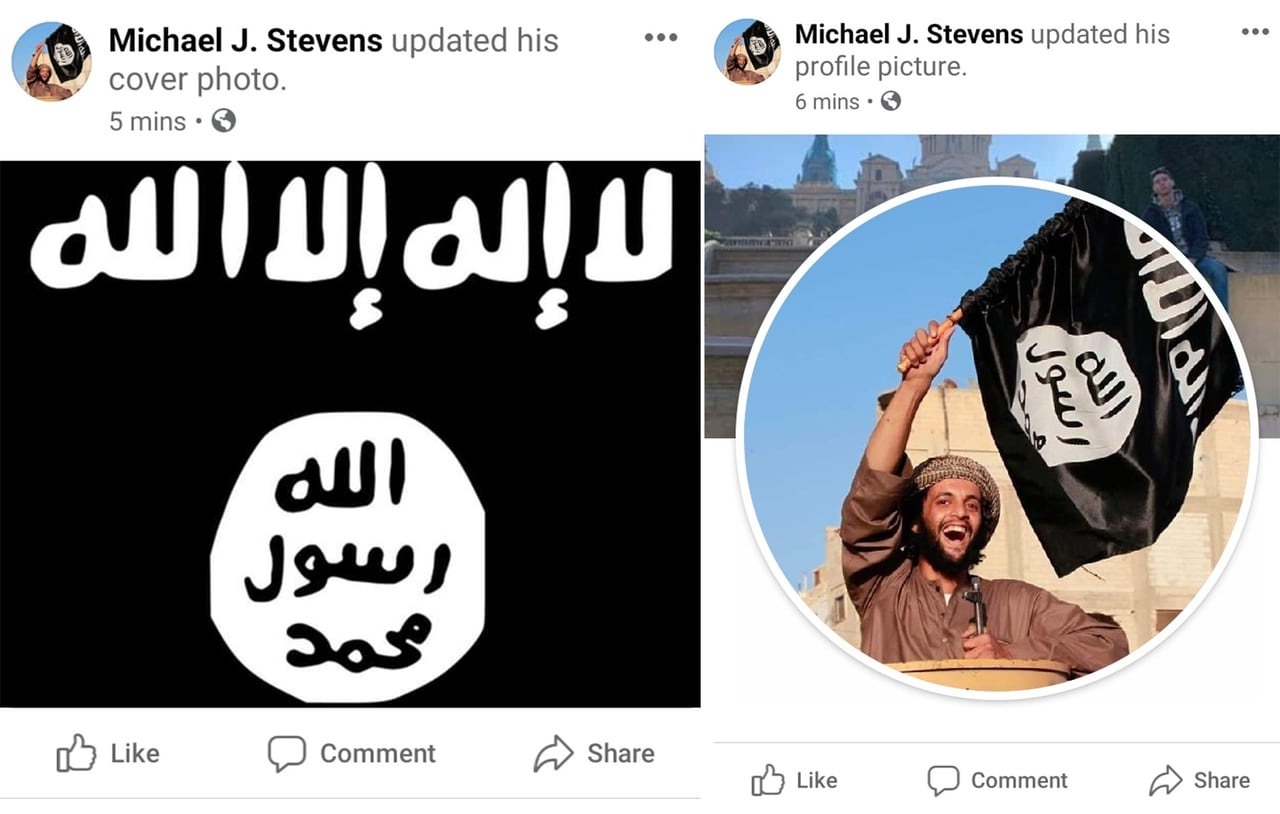
Task: Open the posted cover photo image
Action: 350,434
